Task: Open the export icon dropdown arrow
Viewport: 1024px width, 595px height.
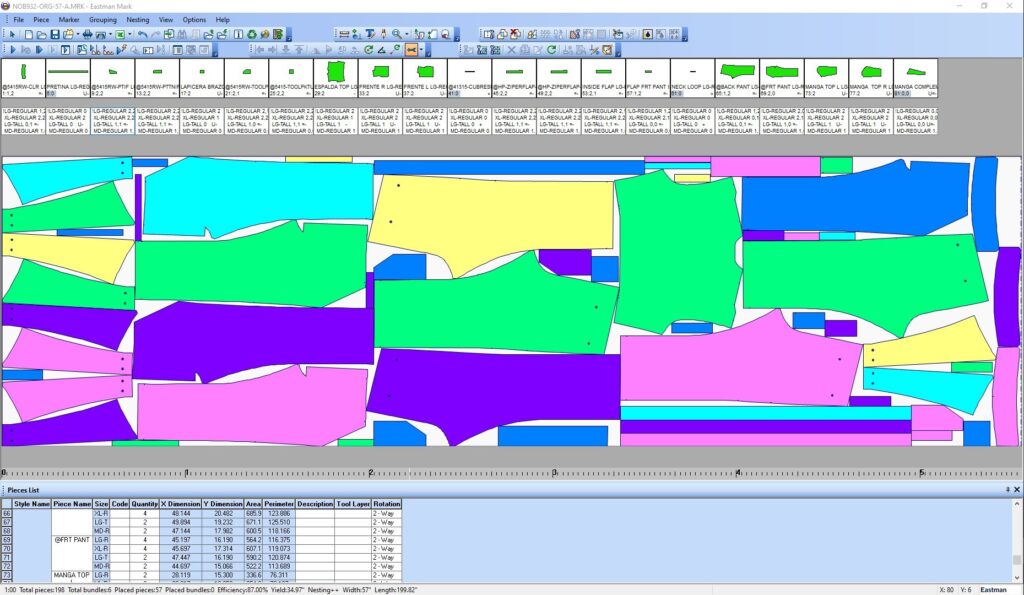Action: [x=129, y=35]
